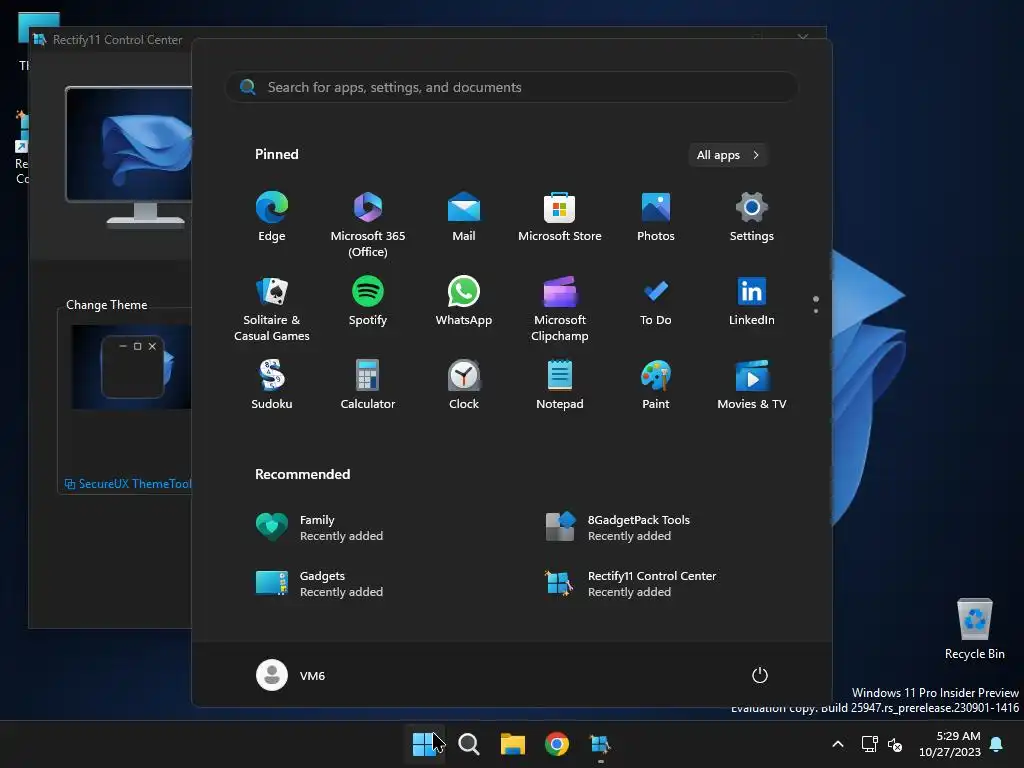The height and width of the screenshot is (768, 1024).
Task: Open the Clock app
Action: pos(464,385)
